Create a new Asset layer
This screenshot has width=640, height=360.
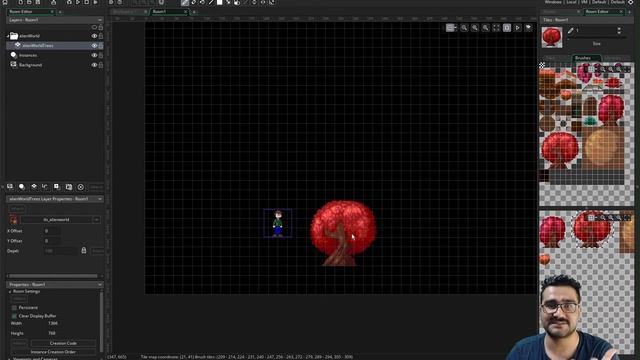tap(57, 187)
